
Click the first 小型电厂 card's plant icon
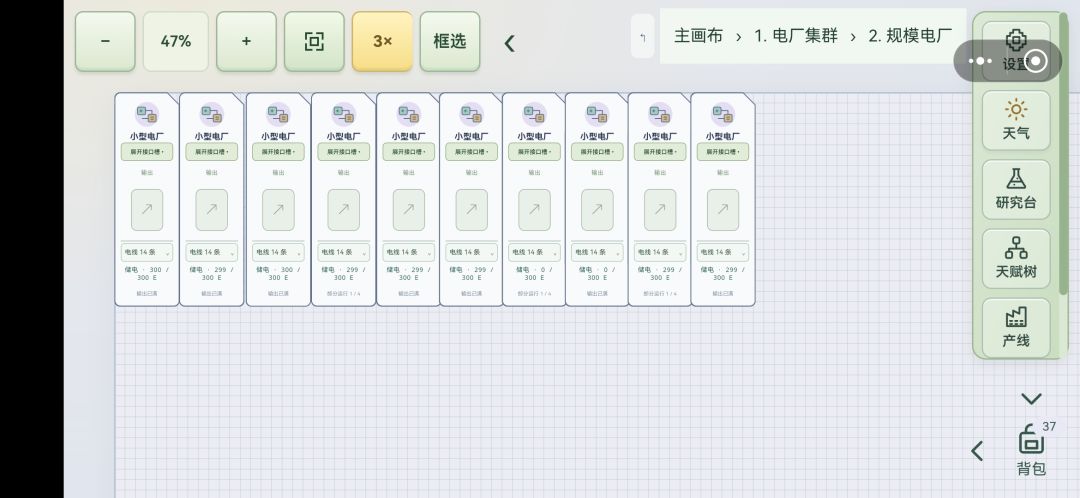coord(147,114)
